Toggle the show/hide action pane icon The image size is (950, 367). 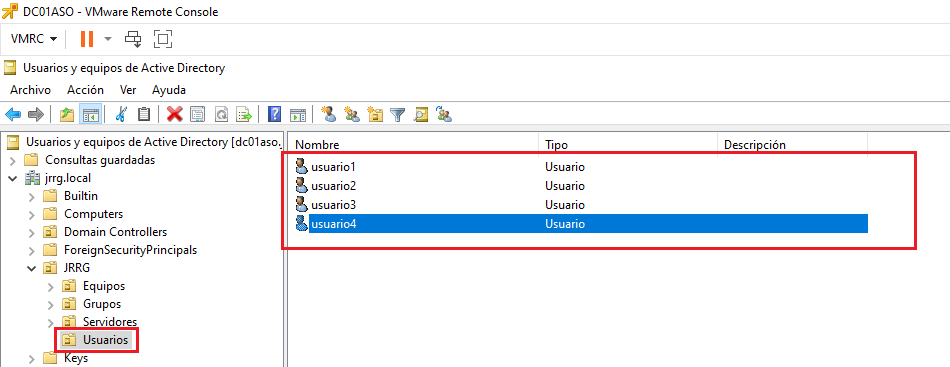[297, 114]
